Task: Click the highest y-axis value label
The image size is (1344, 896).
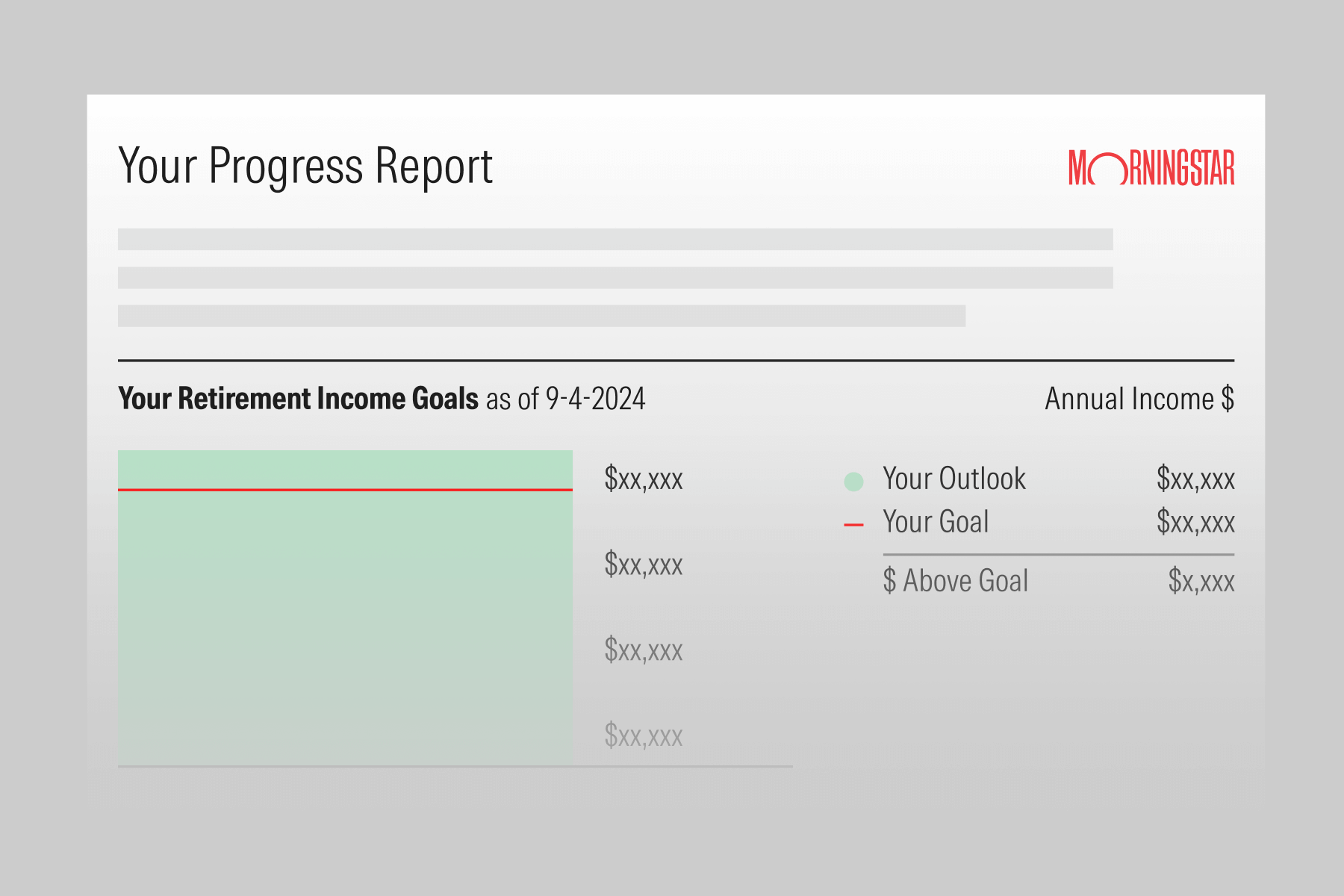Action: click(x=644, y=479)
